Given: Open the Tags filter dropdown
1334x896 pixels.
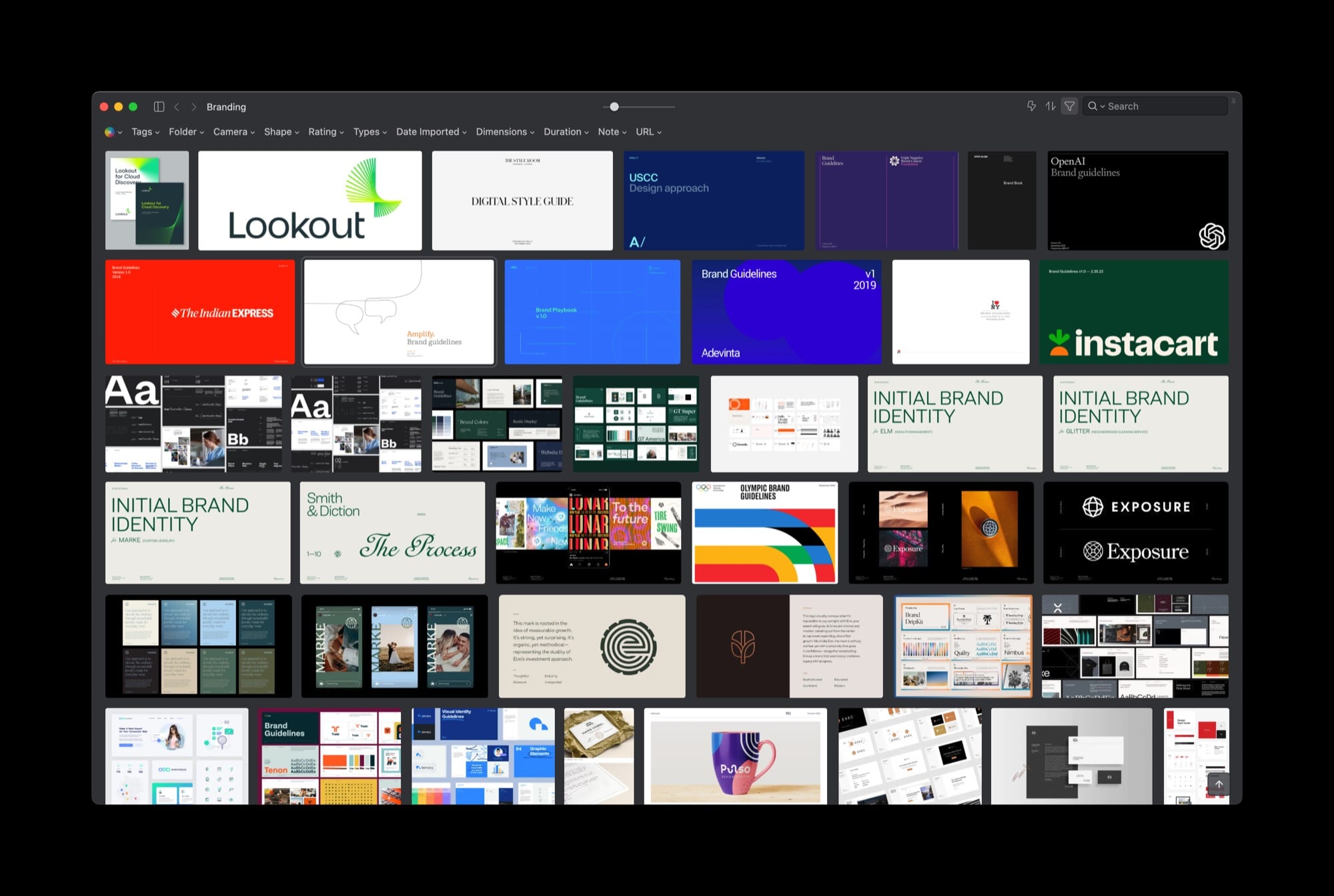Looking at the screenshot, I should coord(145,132).
